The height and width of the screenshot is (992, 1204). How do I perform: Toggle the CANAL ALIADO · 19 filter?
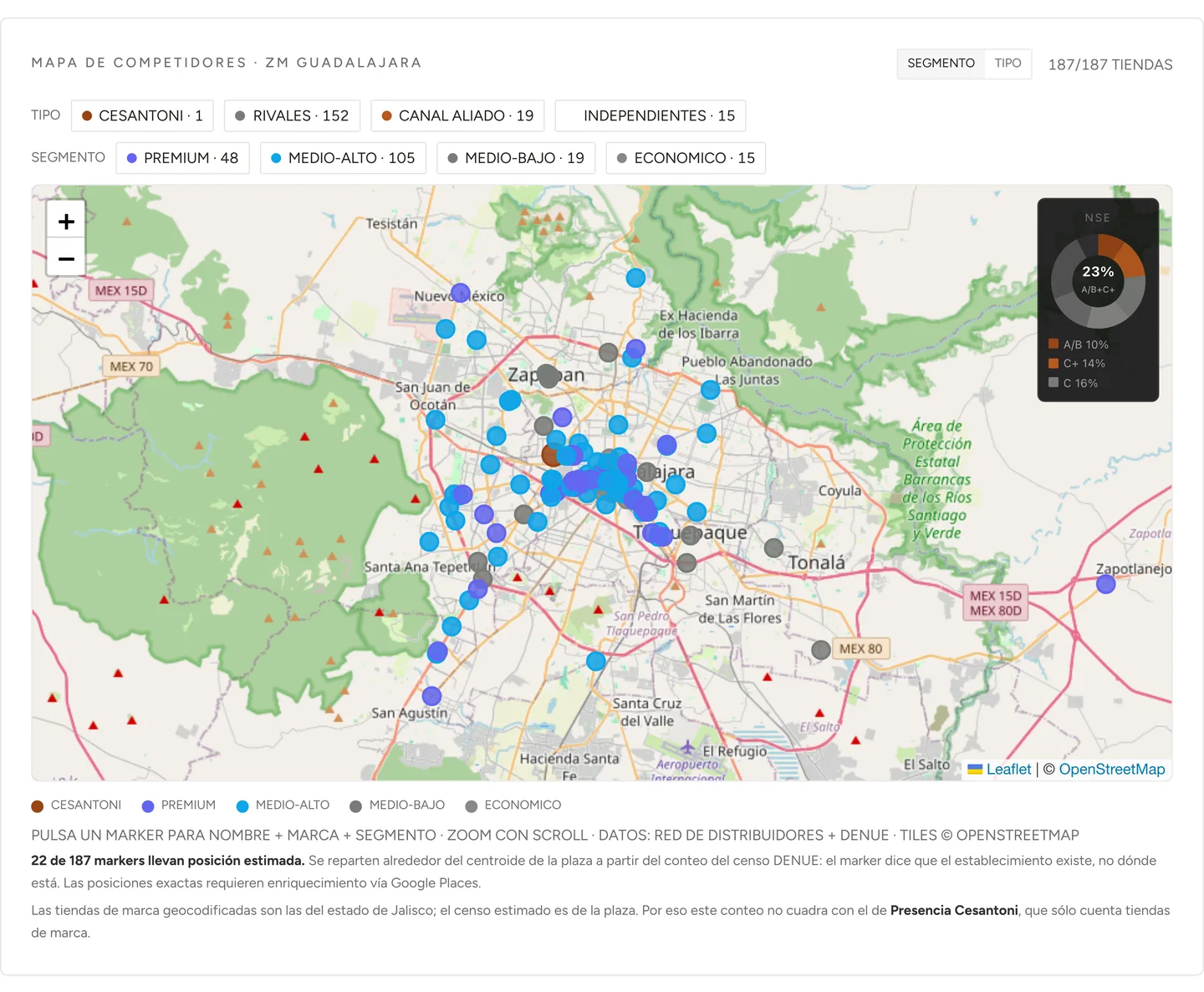(457, 115)
